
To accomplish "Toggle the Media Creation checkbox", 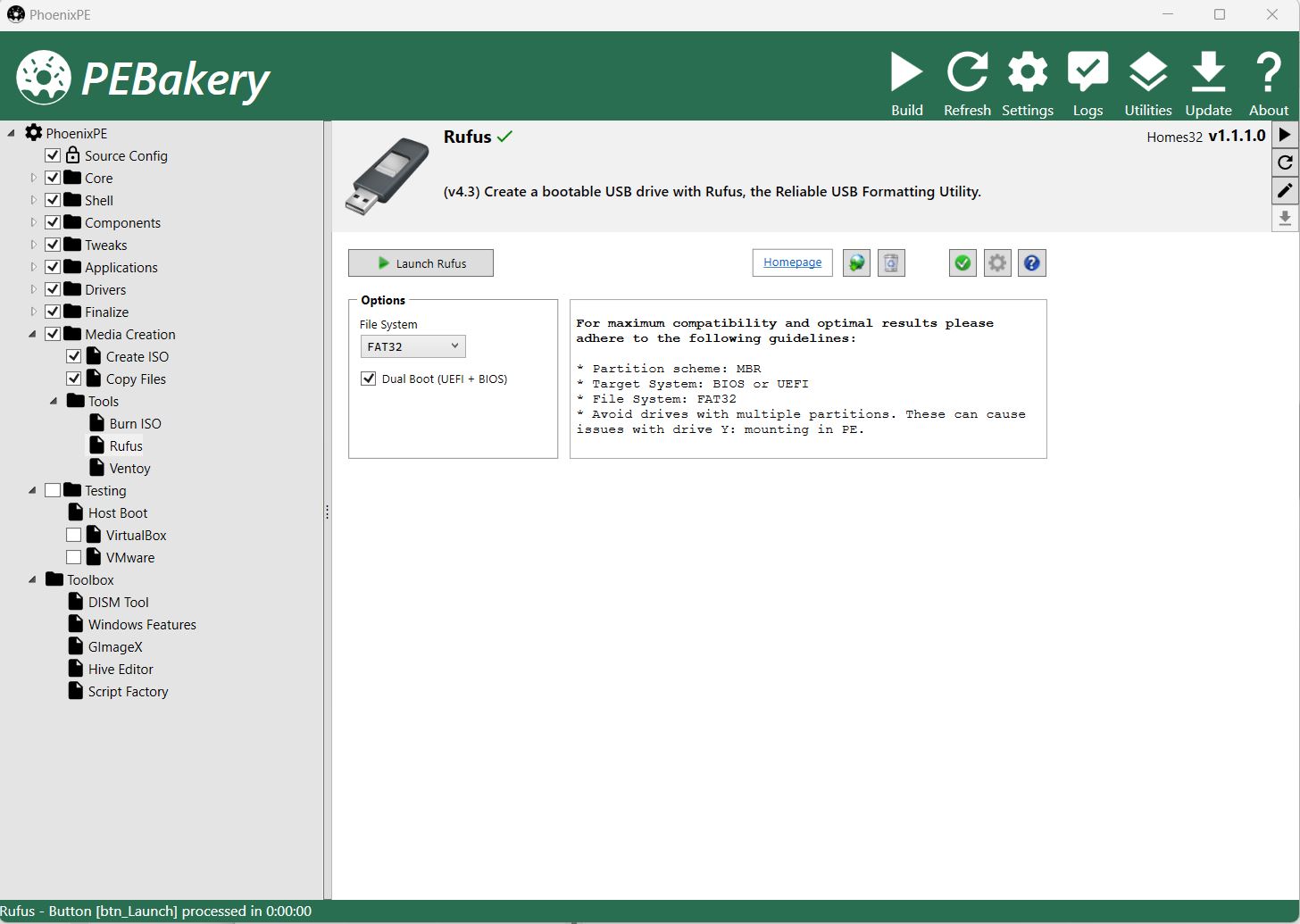I will [53, 334].
